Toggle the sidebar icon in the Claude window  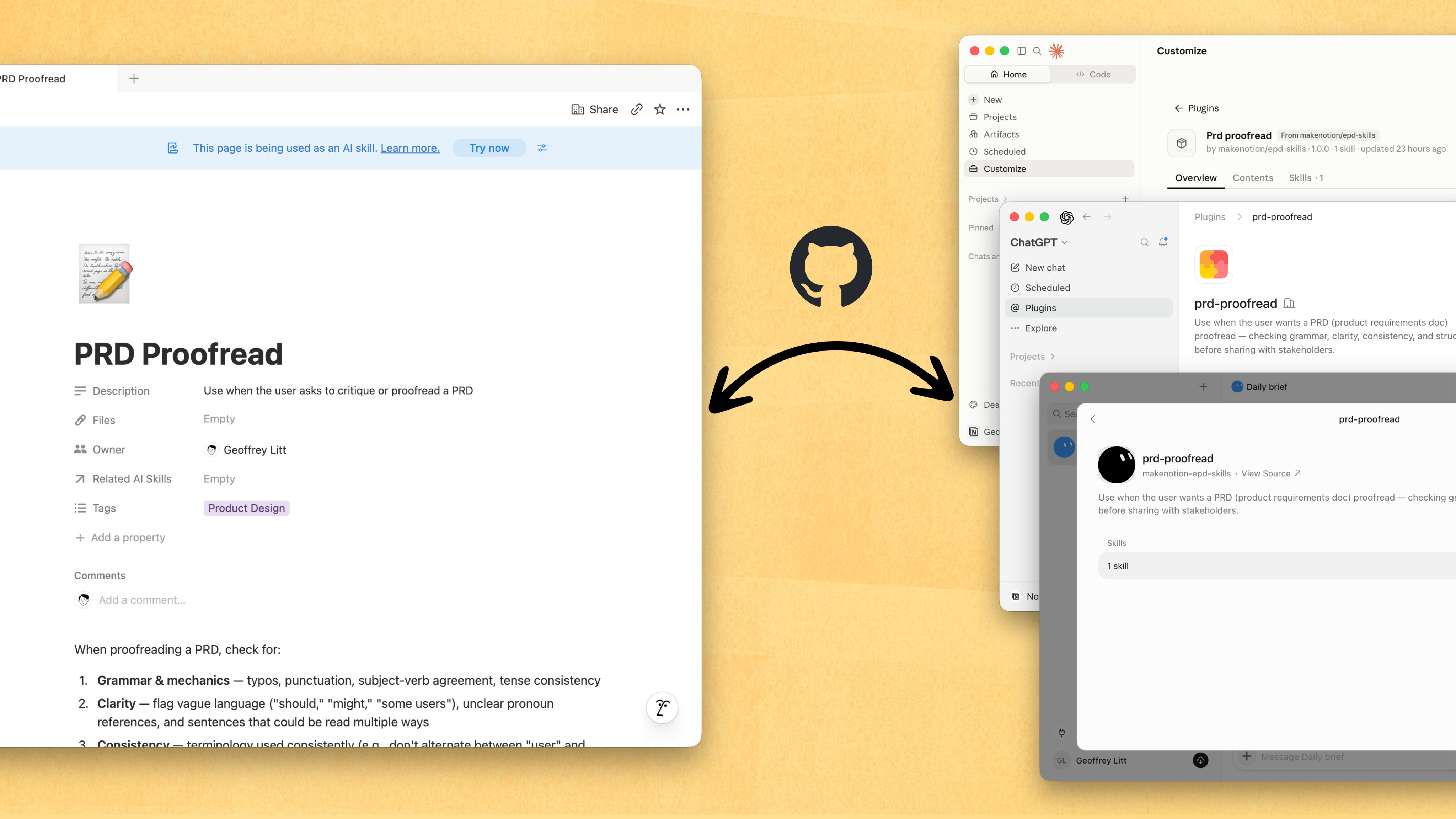coord(1021,51)
